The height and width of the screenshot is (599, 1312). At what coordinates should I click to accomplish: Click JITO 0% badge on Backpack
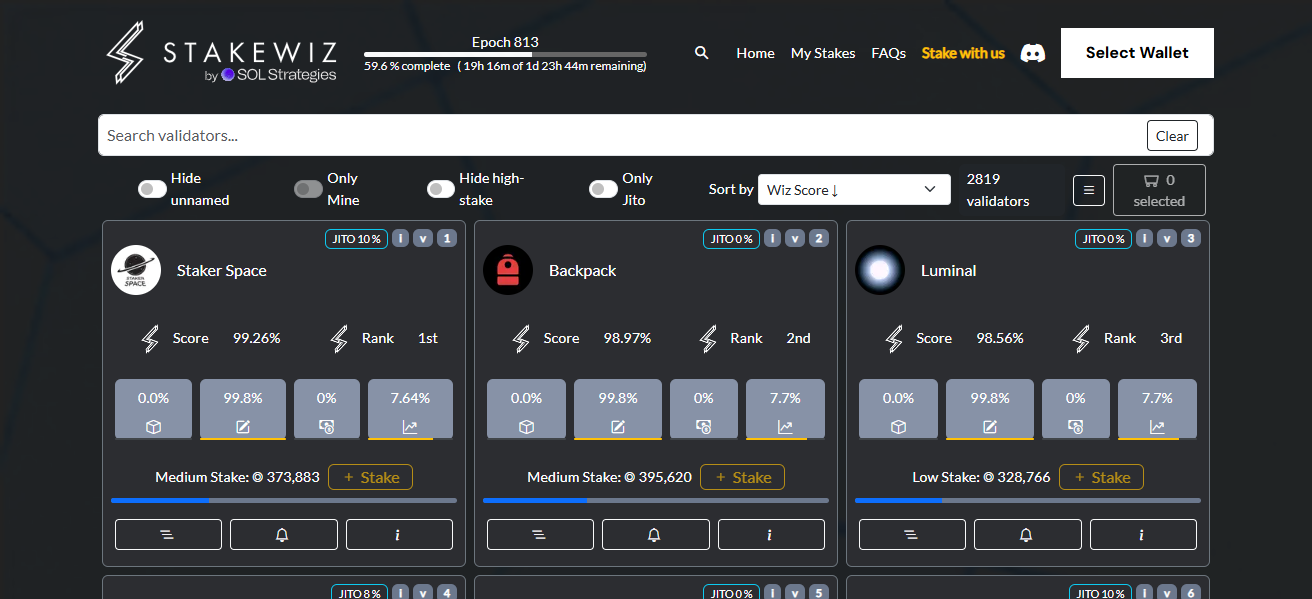click(731, 238)
